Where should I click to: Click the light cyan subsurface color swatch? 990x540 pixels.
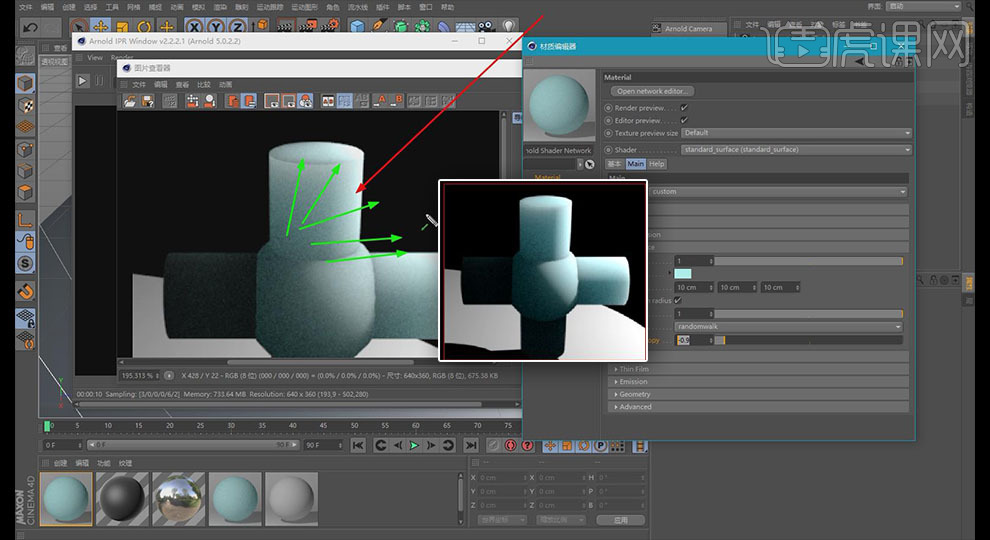pyautogui.click(x=683, y=273)
